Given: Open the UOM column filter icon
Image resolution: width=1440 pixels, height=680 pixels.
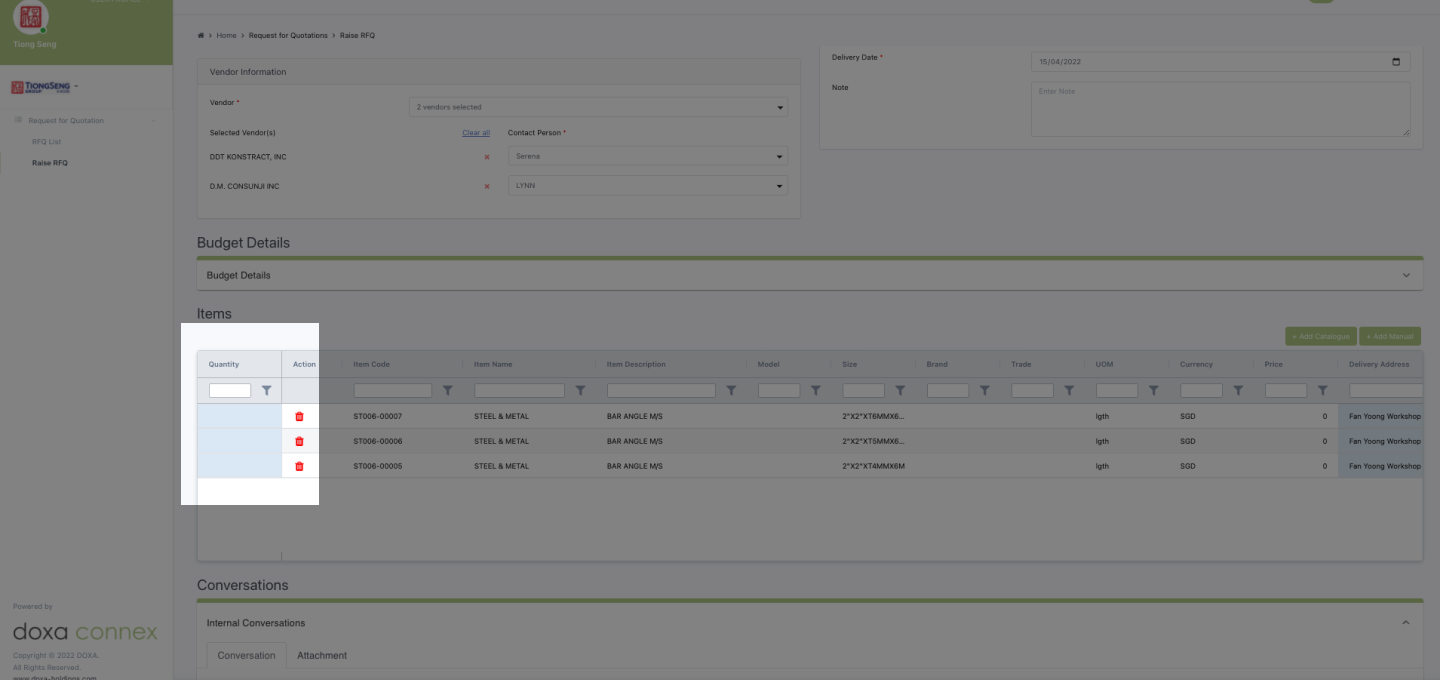Looking at the screenshot, I should point(1153,391).
